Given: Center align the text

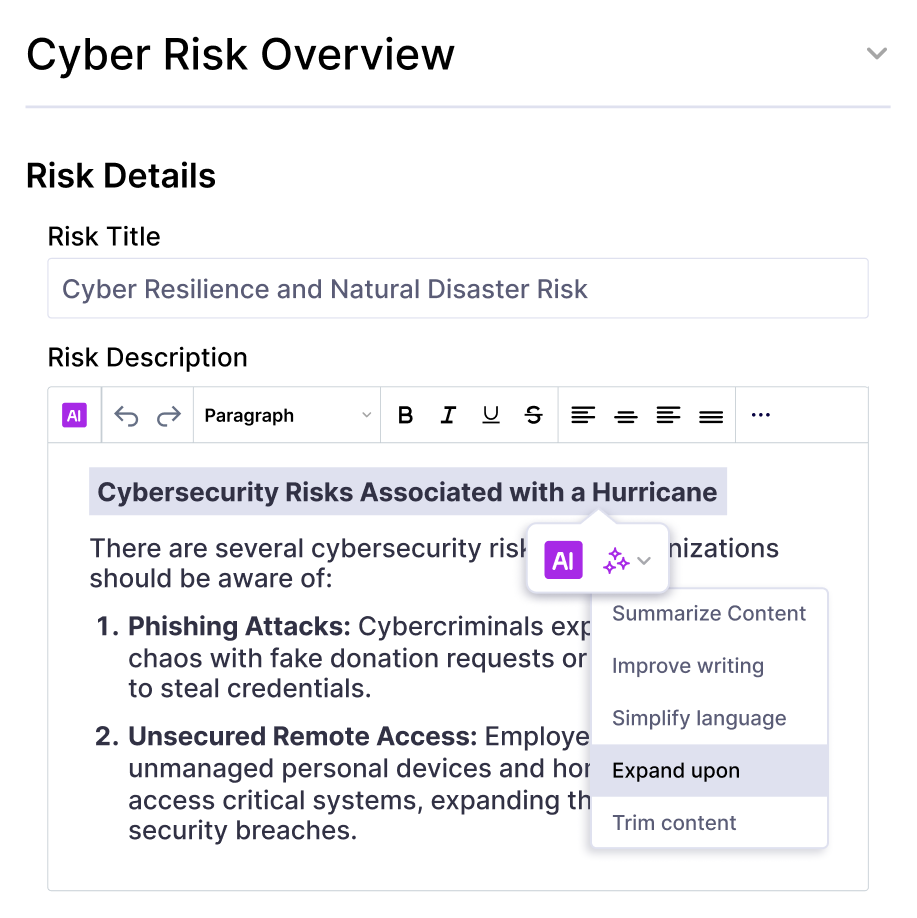Looking at the screenshot, I should pyautogui.click(x=626, y=416).
